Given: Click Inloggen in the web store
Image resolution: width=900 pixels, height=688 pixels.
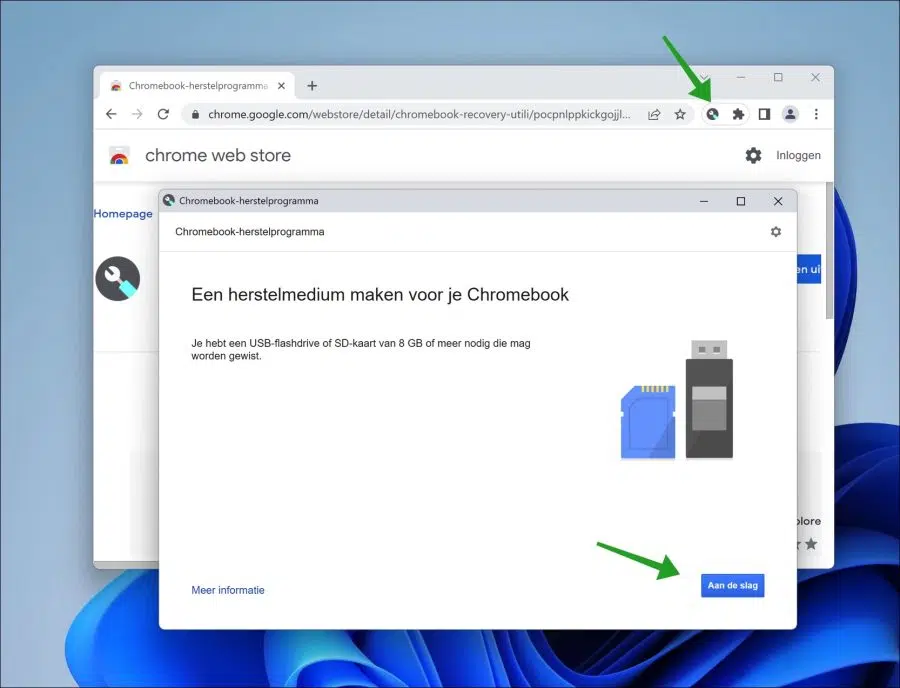Looking at the screenshot, I should click(798, 156).
